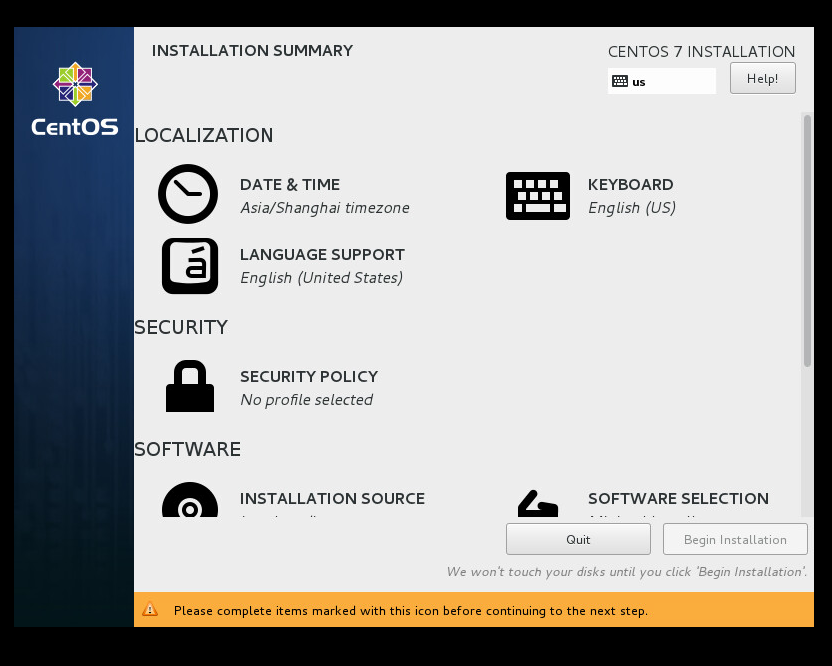Open the SECURITY POLICY setting
The image size is (832, 666).
(309, 377)
